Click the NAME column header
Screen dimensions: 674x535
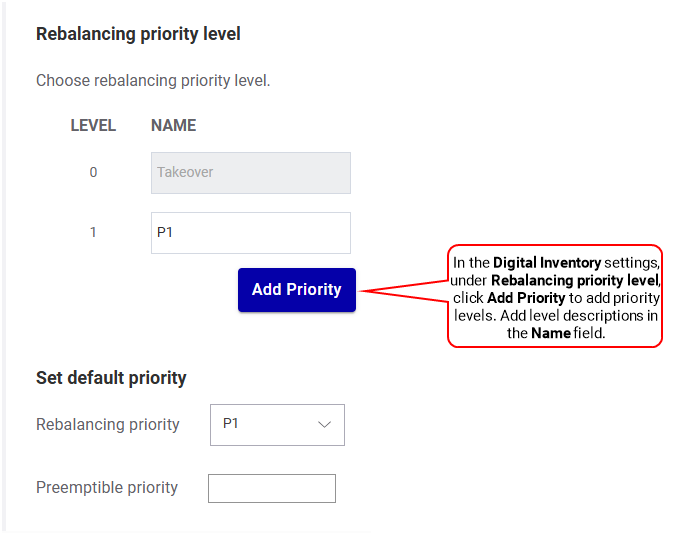click(x=173, y=126)
